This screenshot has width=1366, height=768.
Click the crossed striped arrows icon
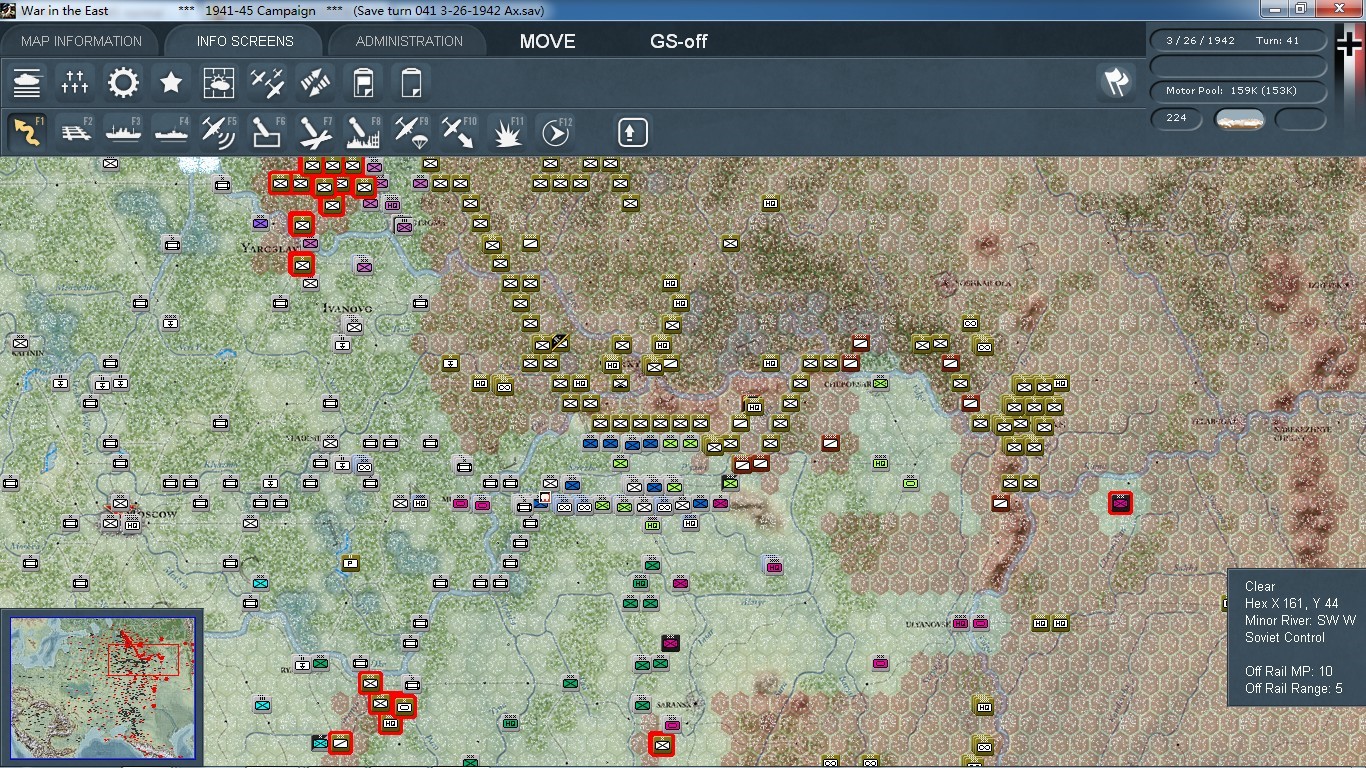point(316,82)
